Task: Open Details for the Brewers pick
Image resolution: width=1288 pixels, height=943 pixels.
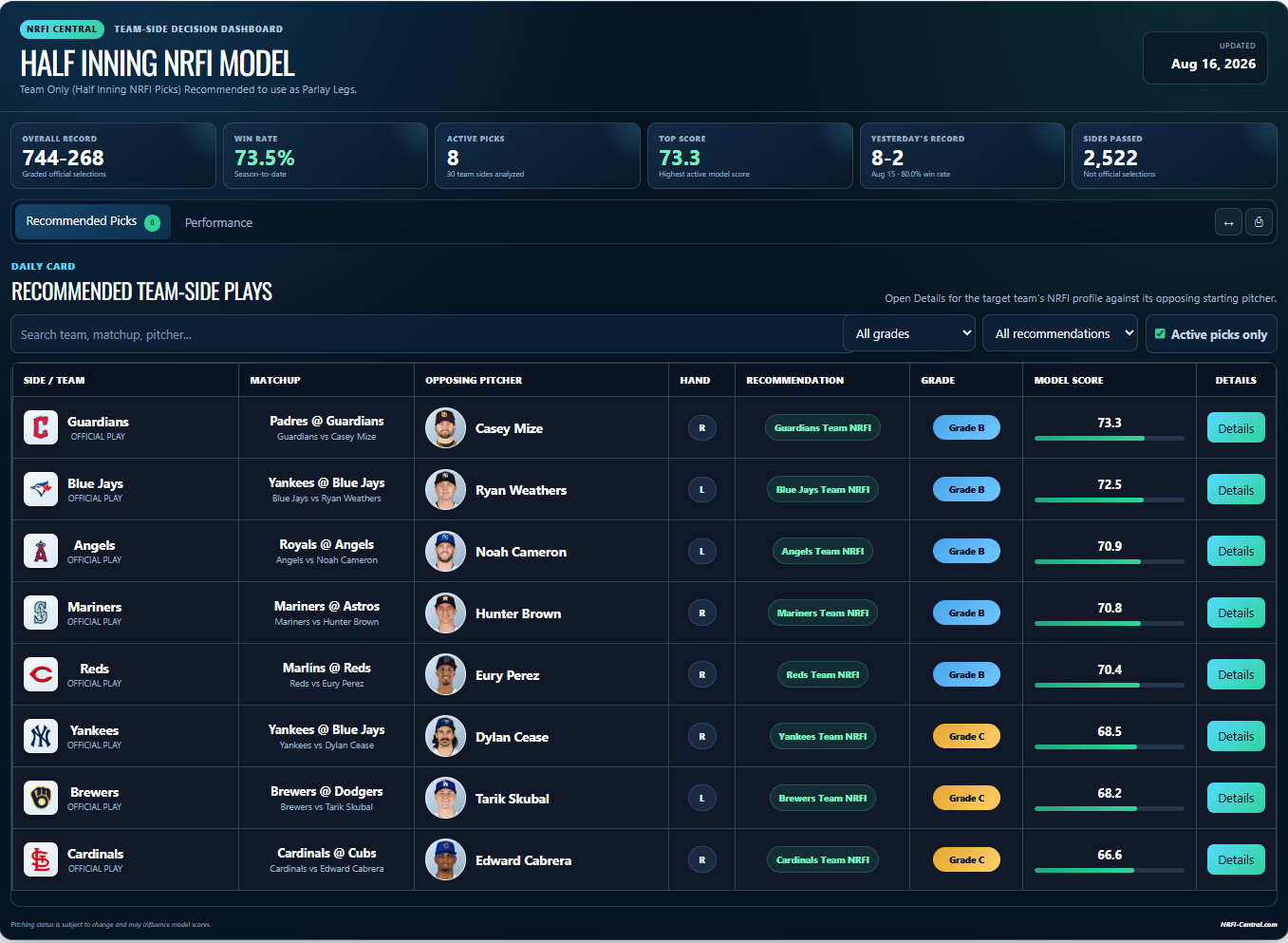Action: coord(1236,798)
